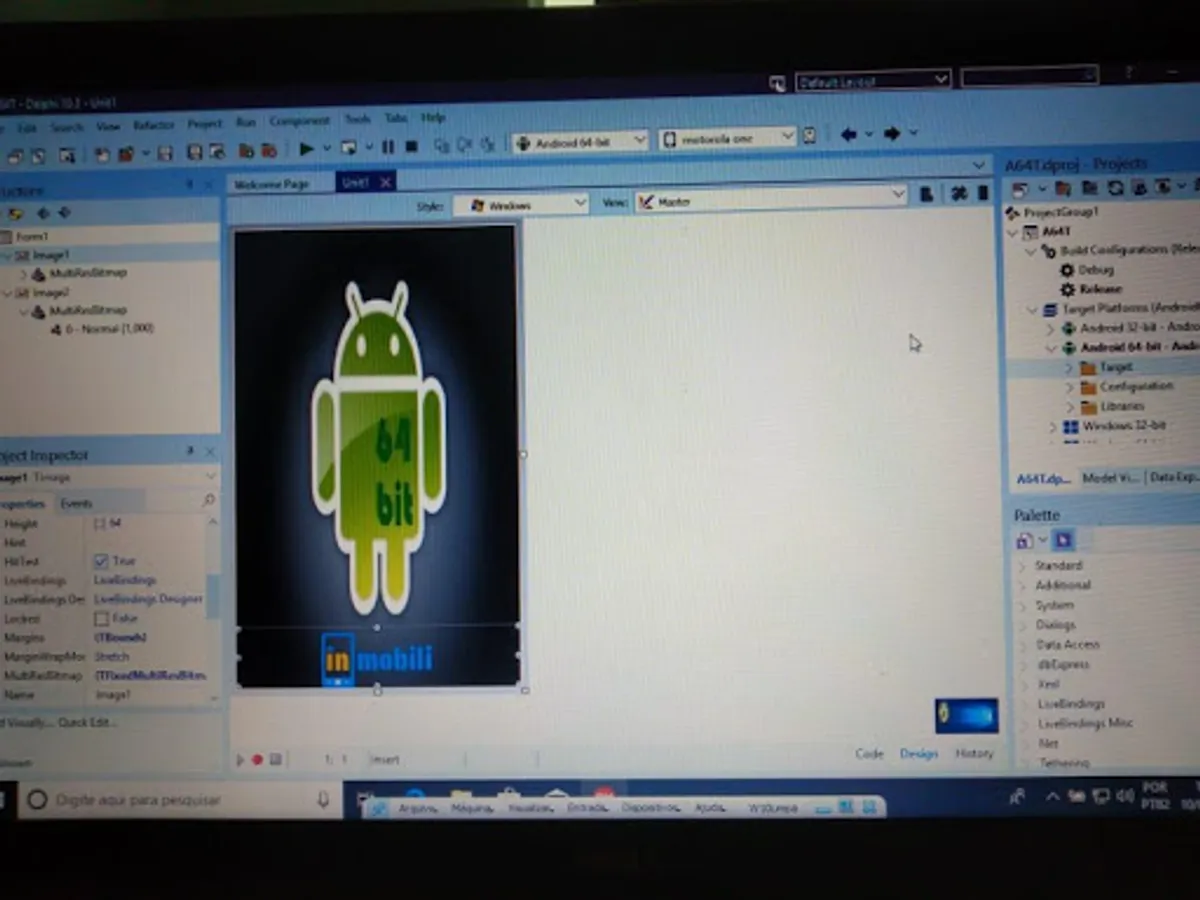
Task: Open the Tools menu
Action: point(357,119)
